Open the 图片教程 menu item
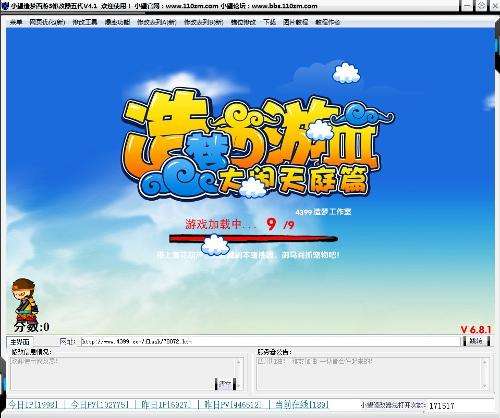 [296, 22]
